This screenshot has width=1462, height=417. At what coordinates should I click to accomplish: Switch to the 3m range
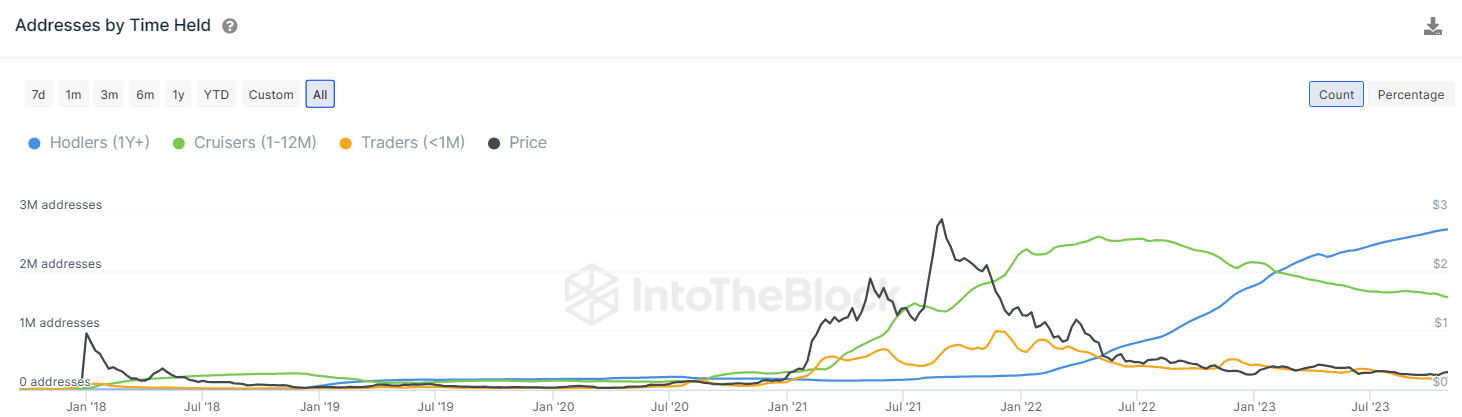[109, 95]
